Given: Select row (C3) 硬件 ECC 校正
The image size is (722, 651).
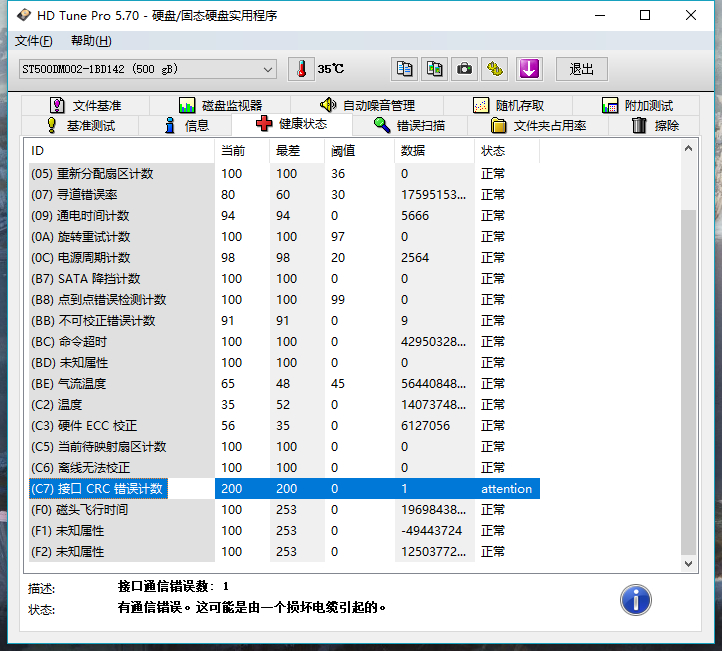Looking at the screenshot, I should [284, 425].
